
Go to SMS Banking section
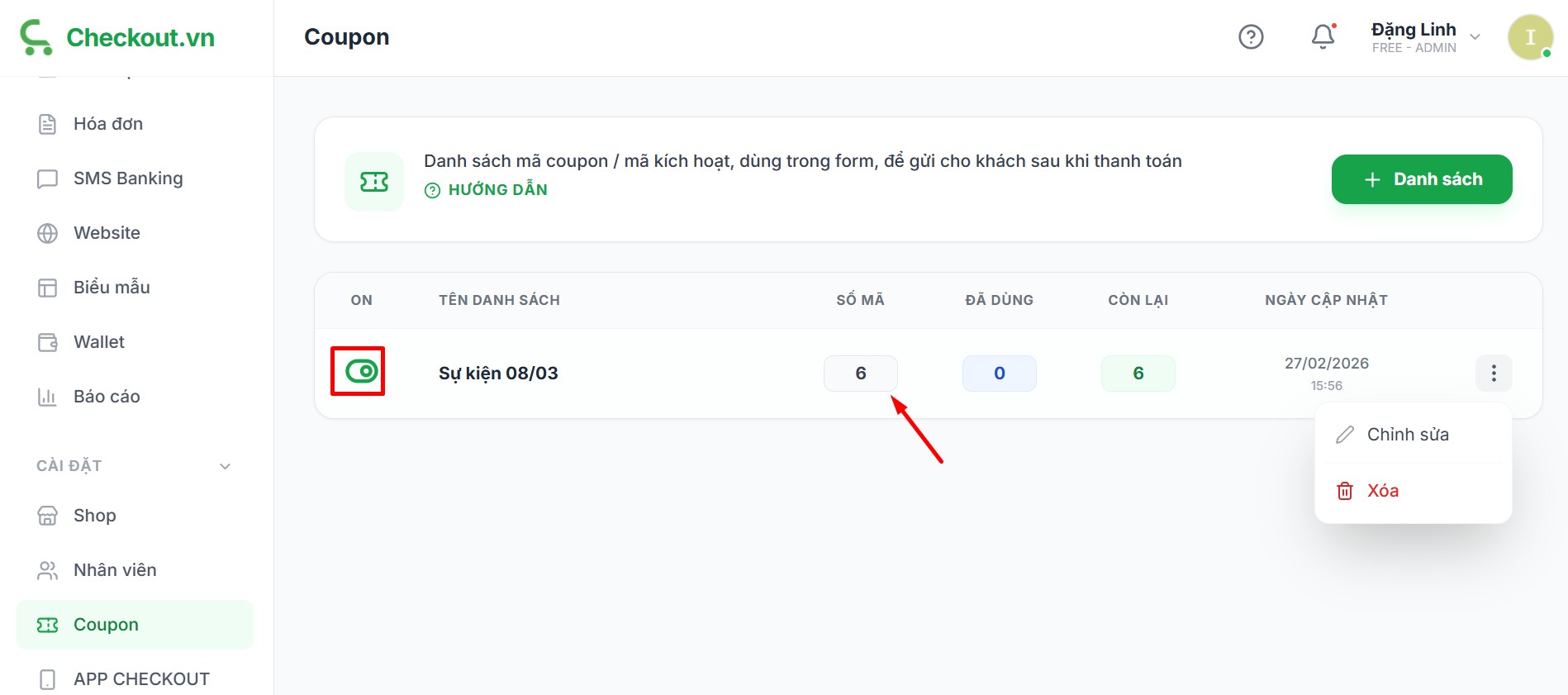(127, 179)
